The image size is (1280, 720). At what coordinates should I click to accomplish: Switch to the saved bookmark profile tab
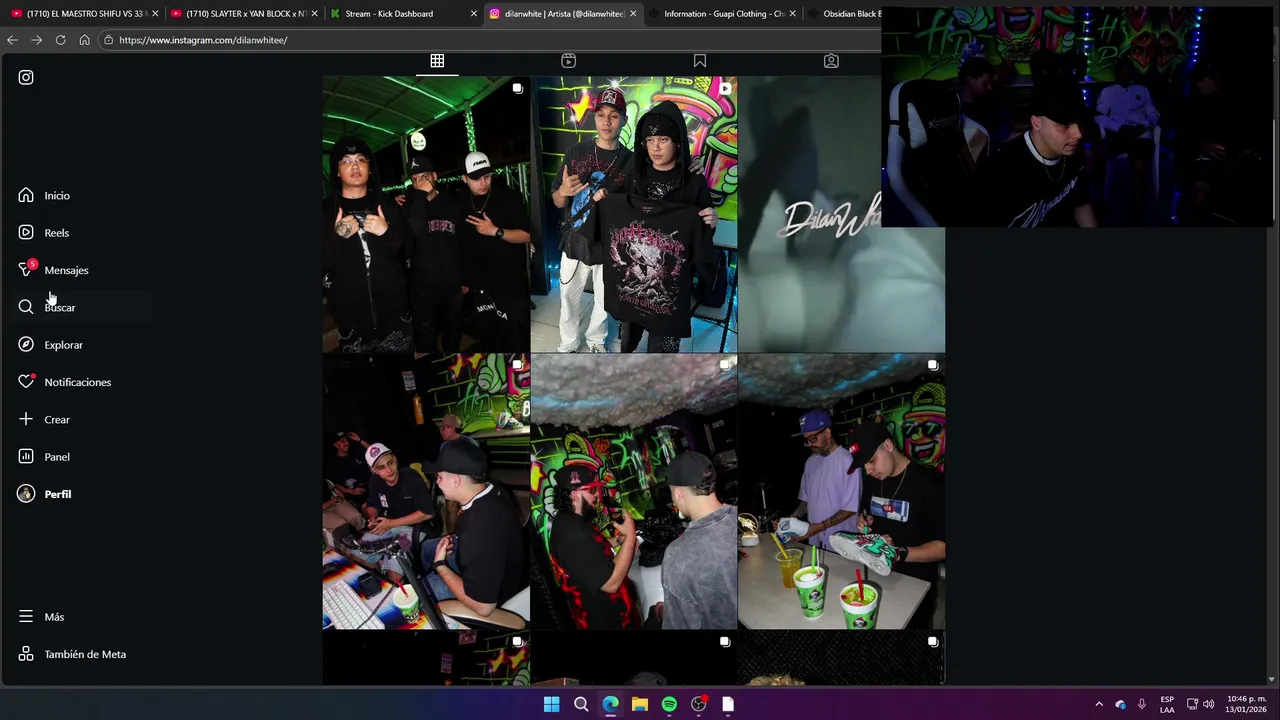[x=700, y=61]
